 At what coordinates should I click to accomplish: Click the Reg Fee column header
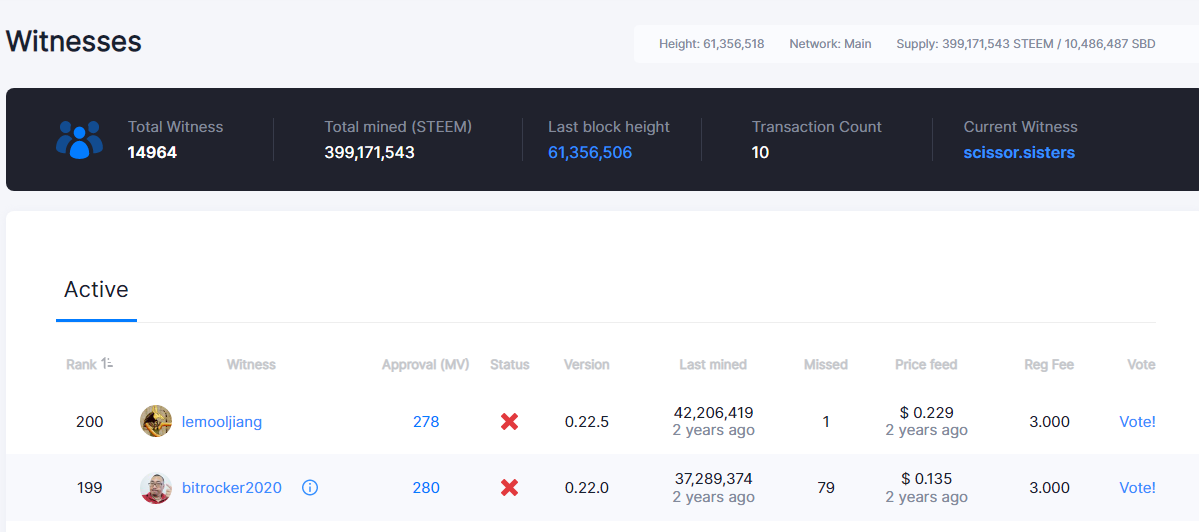[1049, 365]
